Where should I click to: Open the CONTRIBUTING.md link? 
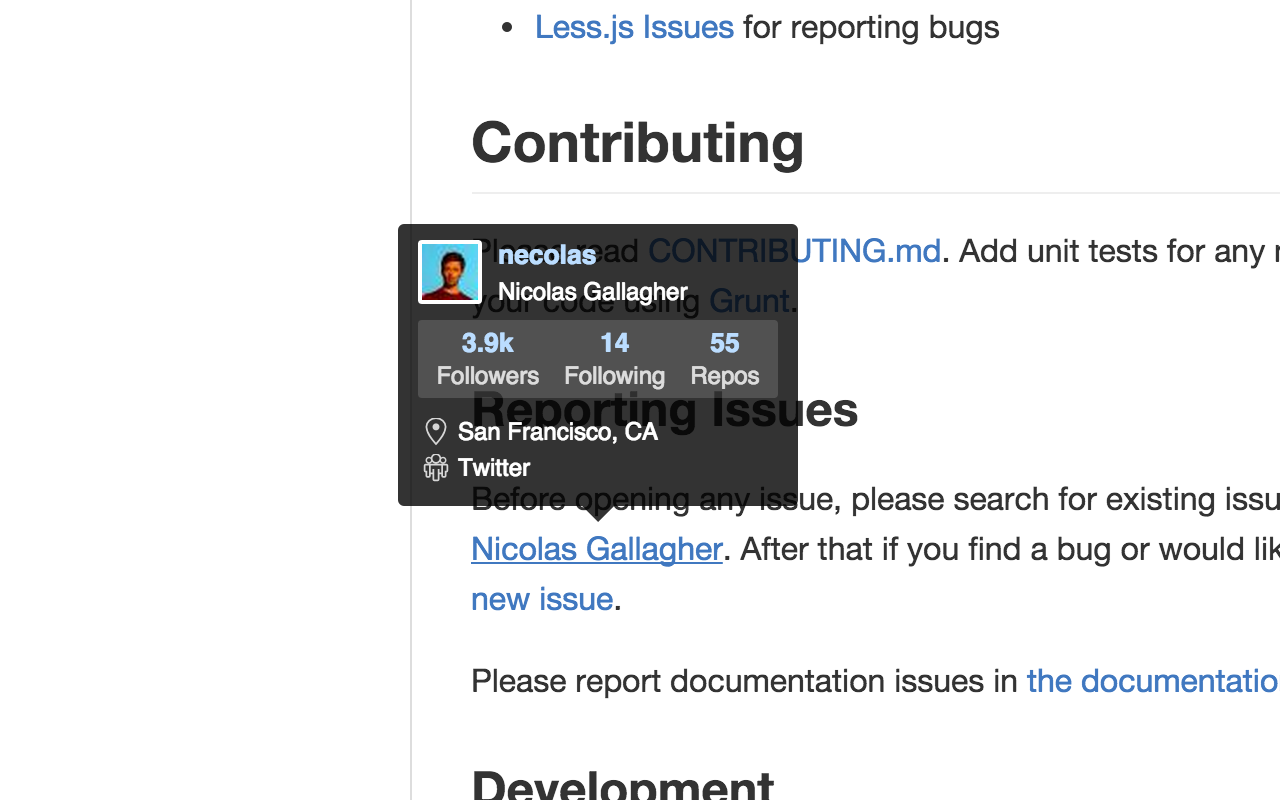click(795, 251)
